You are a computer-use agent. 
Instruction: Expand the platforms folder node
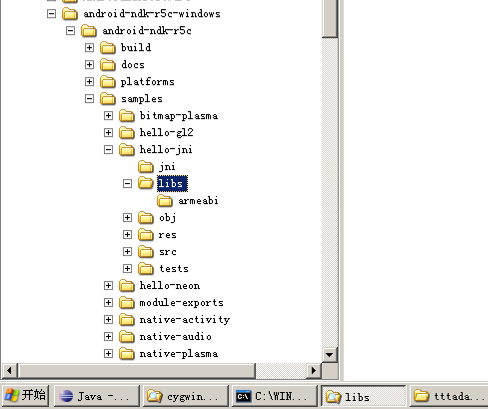click(x=89, y=82)
